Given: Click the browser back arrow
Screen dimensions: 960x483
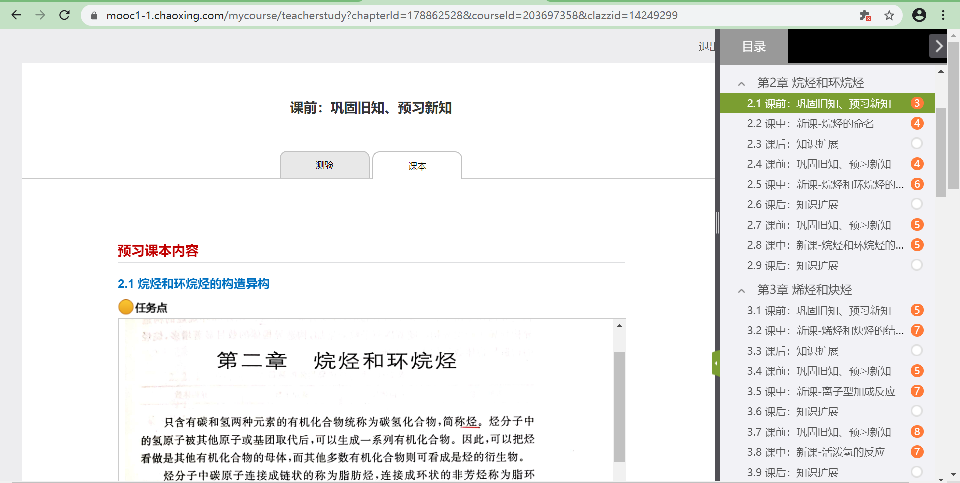Looking at the screenshot, I should point(14,15).
